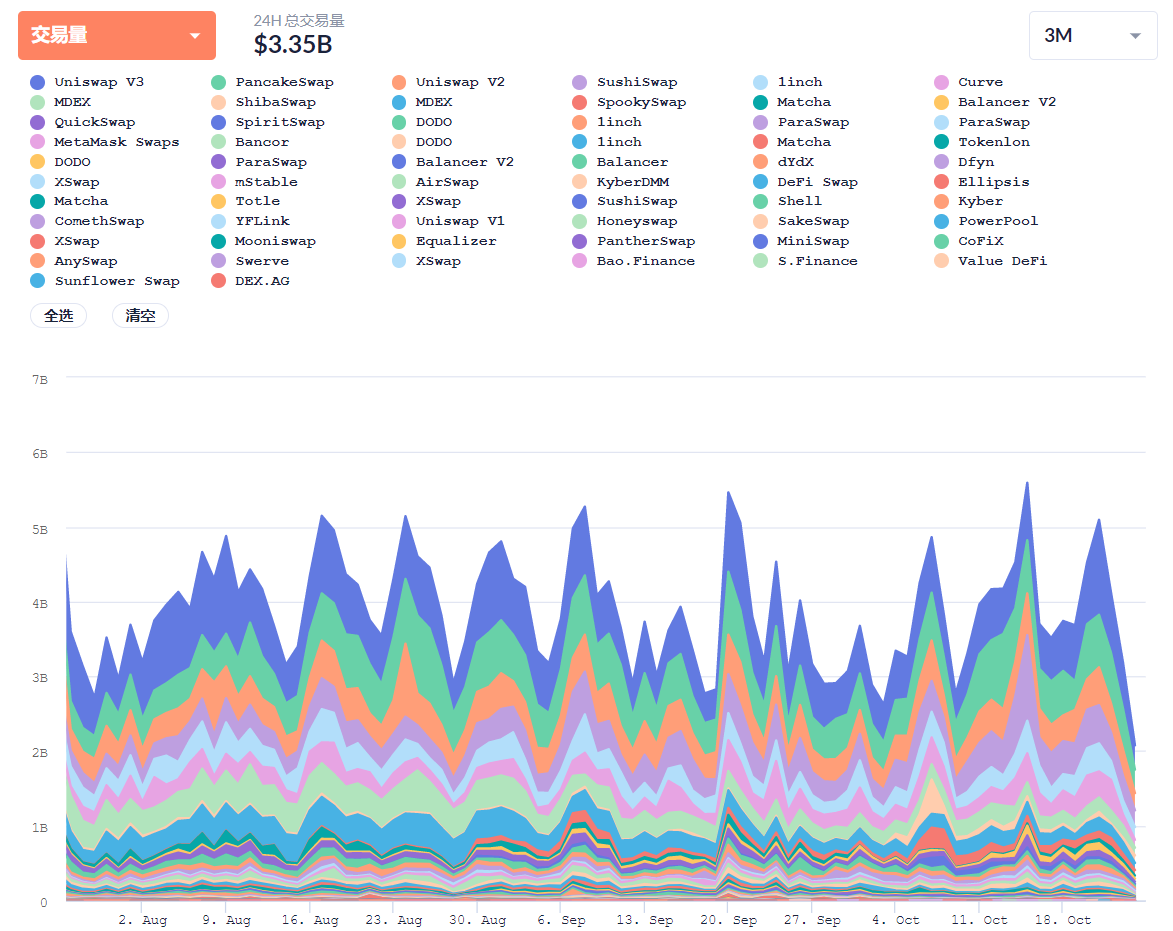The height and width of the screenshot is (931, 1173).
Task: Toggle the MetaMask Swaps legend entry
Action: click(105, 142)
